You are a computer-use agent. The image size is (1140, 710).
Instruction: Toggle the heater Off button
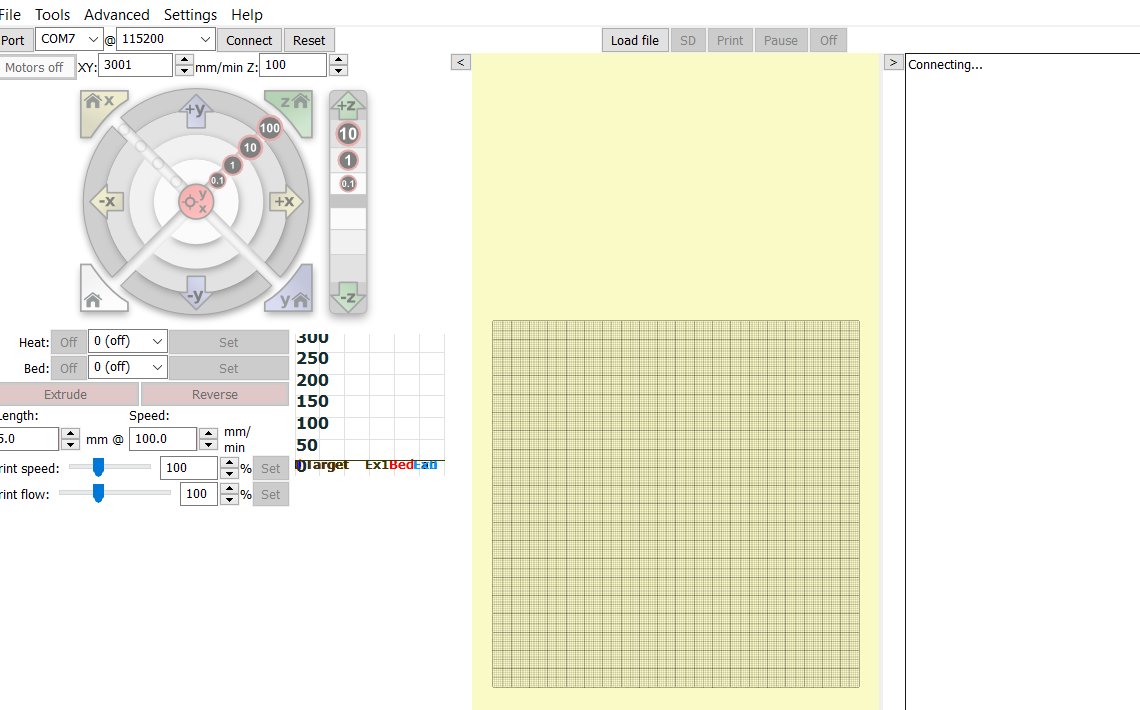point(69,342)
